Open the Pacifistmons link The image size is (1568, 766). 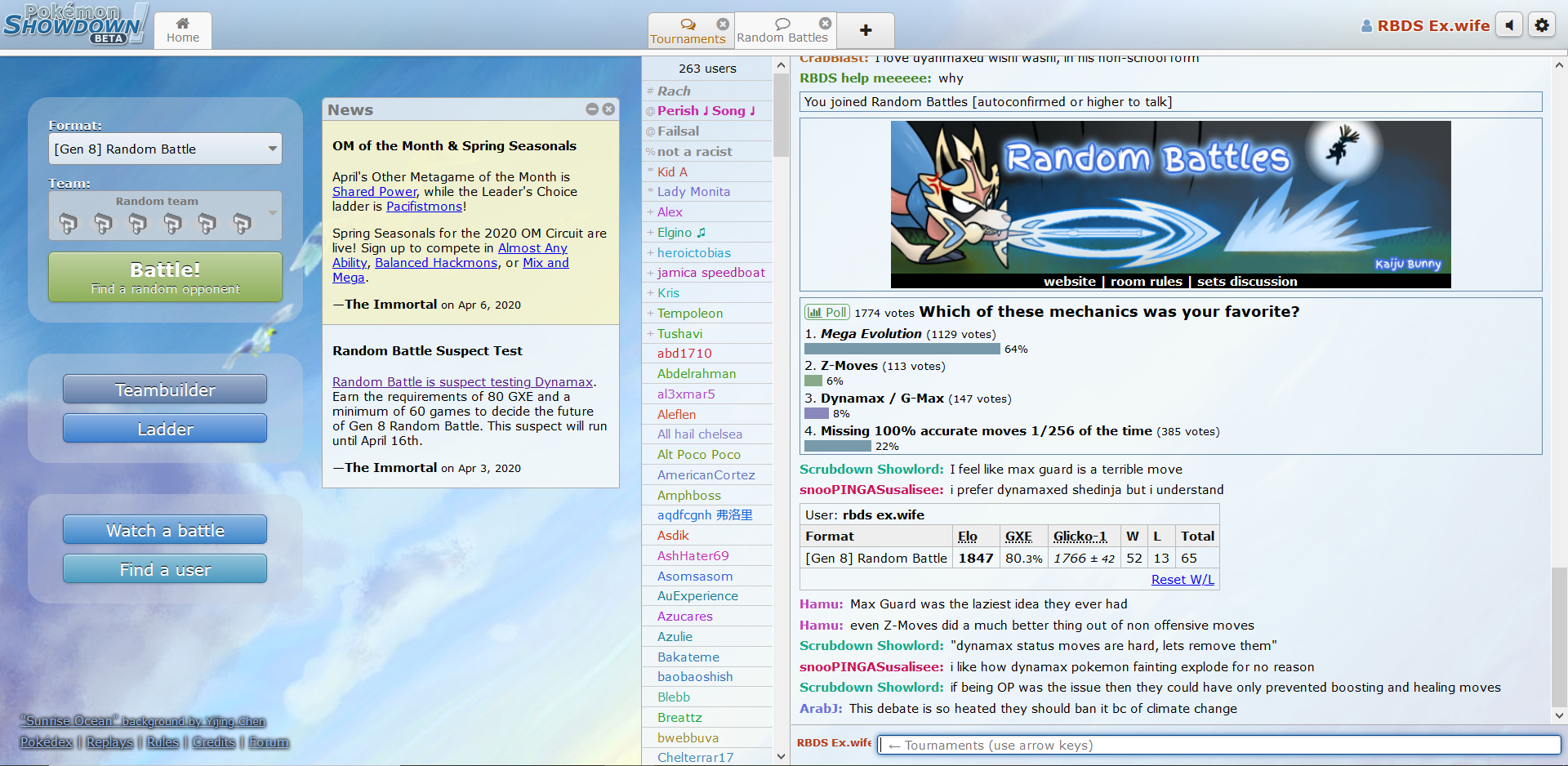425,207
